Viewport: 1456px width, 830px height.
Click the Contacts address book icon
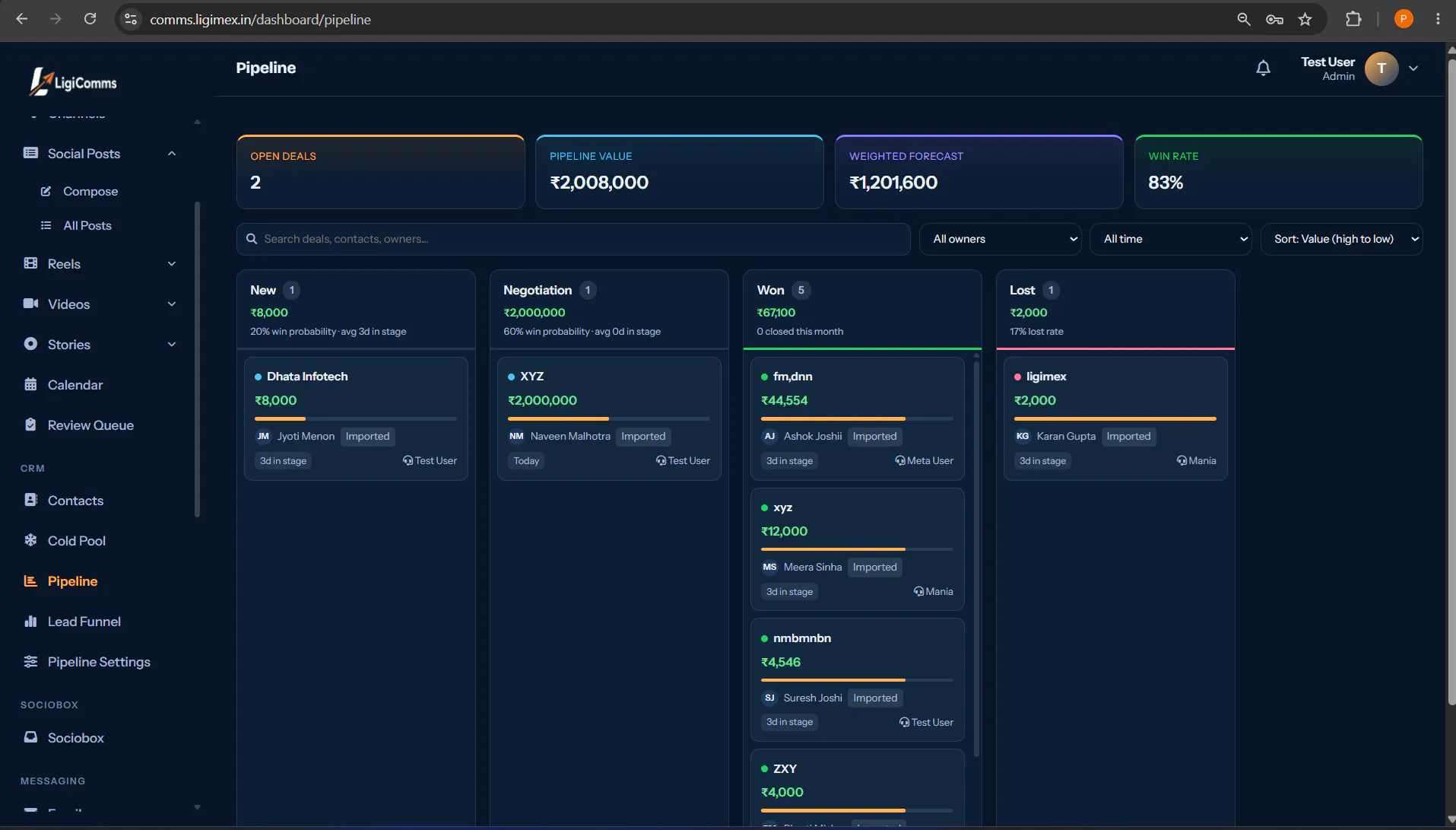pyautogui.click(x=30, y=500)
